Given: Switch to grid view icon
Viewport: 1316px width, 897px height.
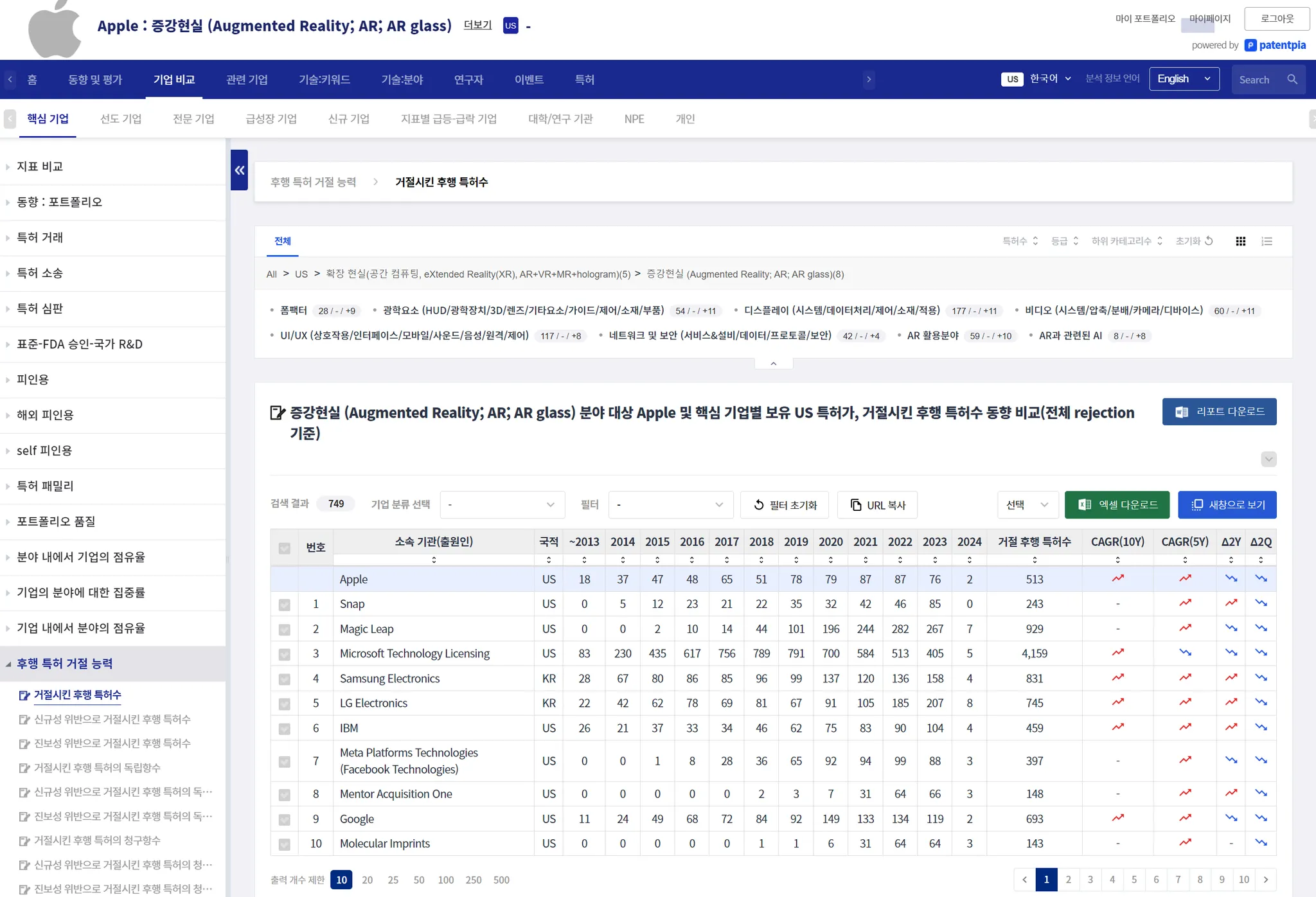Looking at the screenshot, I should click(x=1240, y=241).
